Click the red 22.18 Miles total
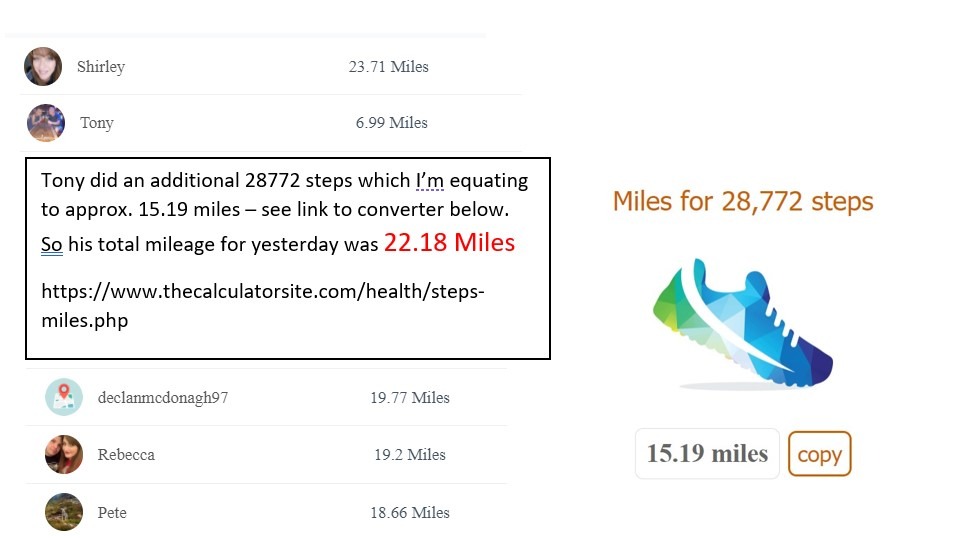This screenshot has height=538, width=978. click(449, 242)
